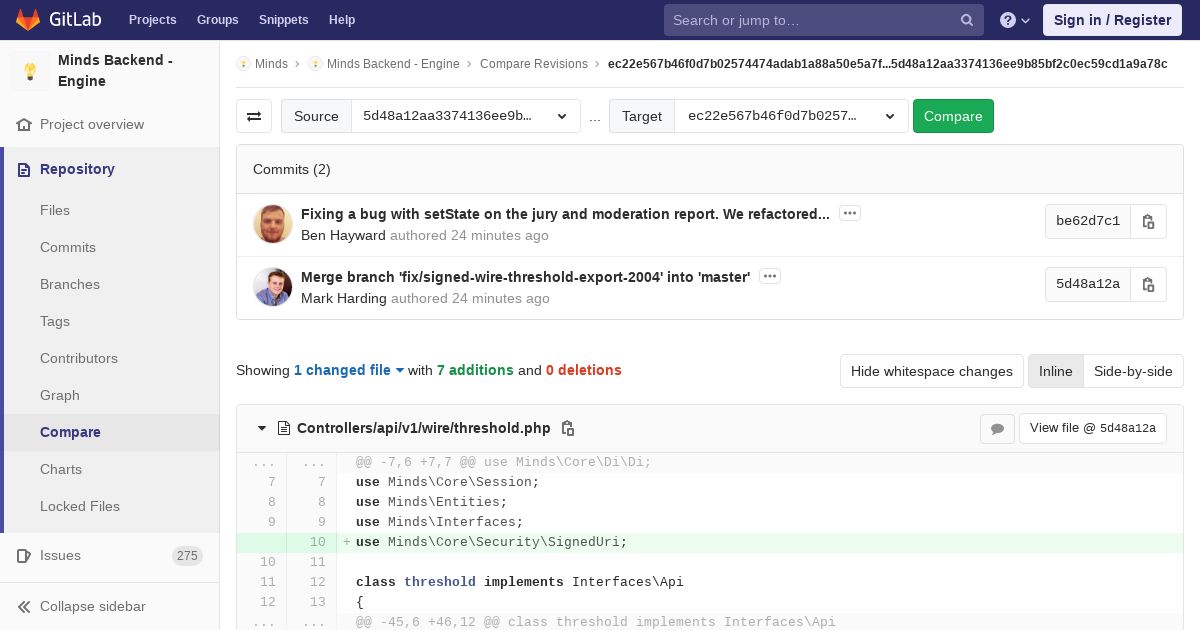Copy commit SHA 5d48a12a to clipboard
1200x630 pixels.
tap(1148, 284)
